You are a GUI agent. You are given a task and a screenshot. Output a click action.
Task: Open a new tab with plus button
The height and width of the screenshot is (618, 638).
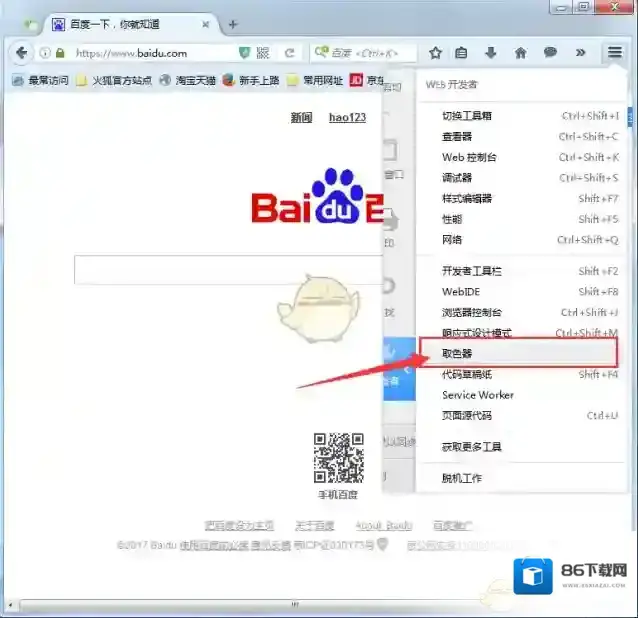[x=233, y=25]
